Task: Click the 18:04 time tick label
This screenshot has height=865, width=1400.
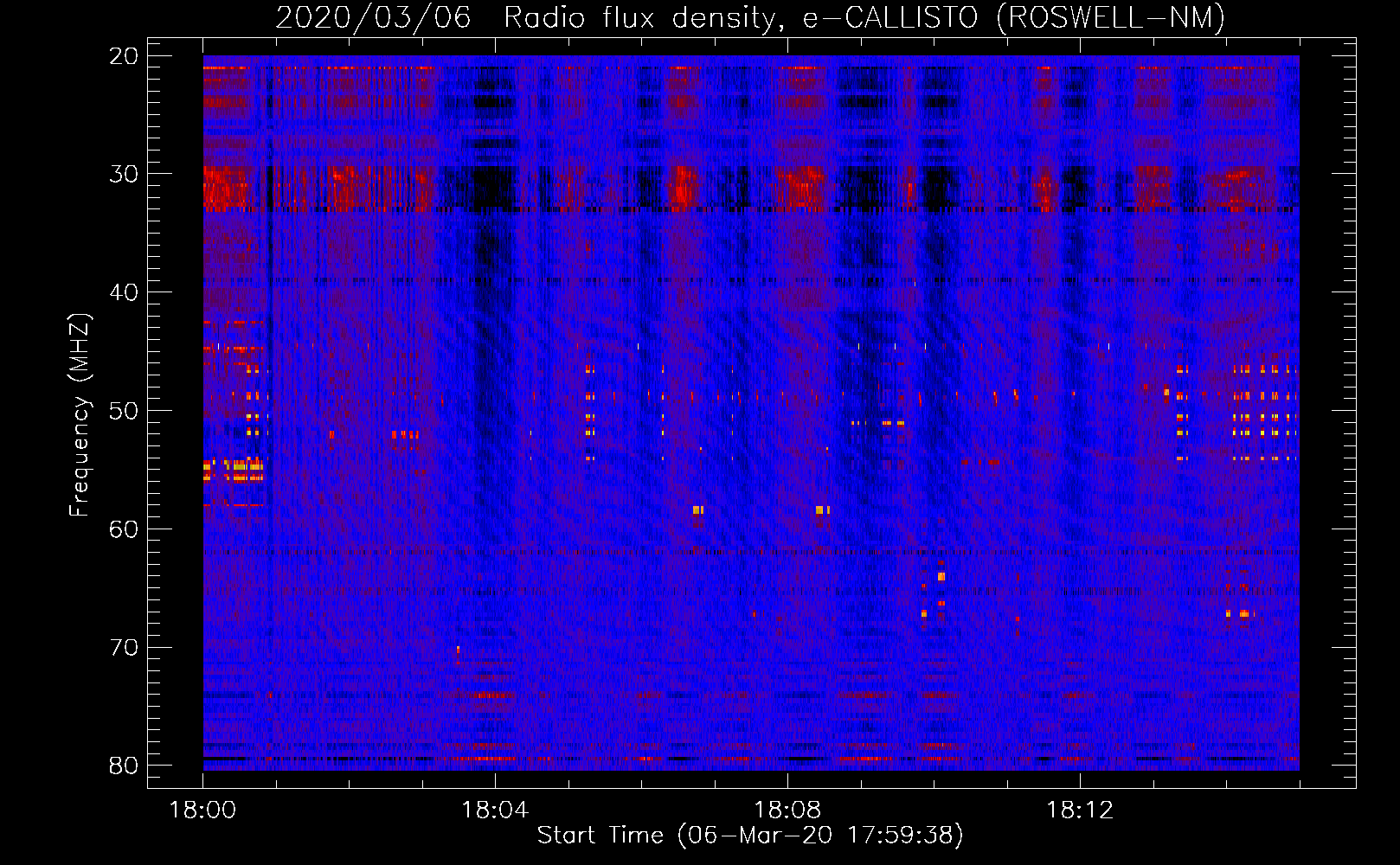Action: [x=495, y=811]
